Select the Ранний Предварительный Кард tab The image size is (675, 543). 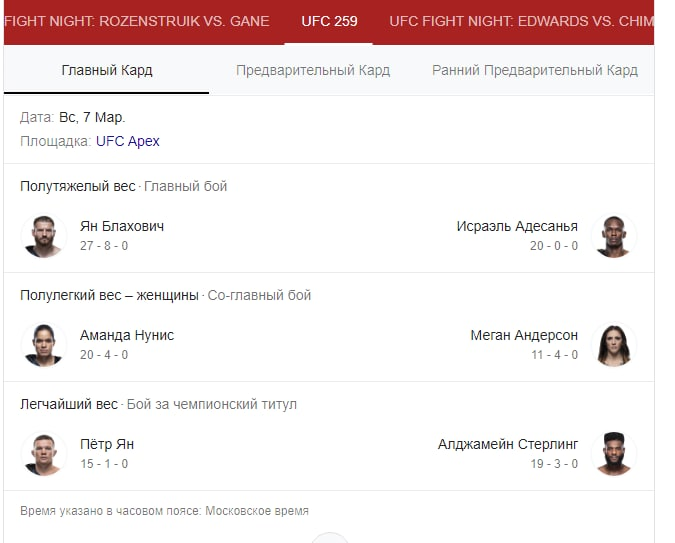(534, 71)
